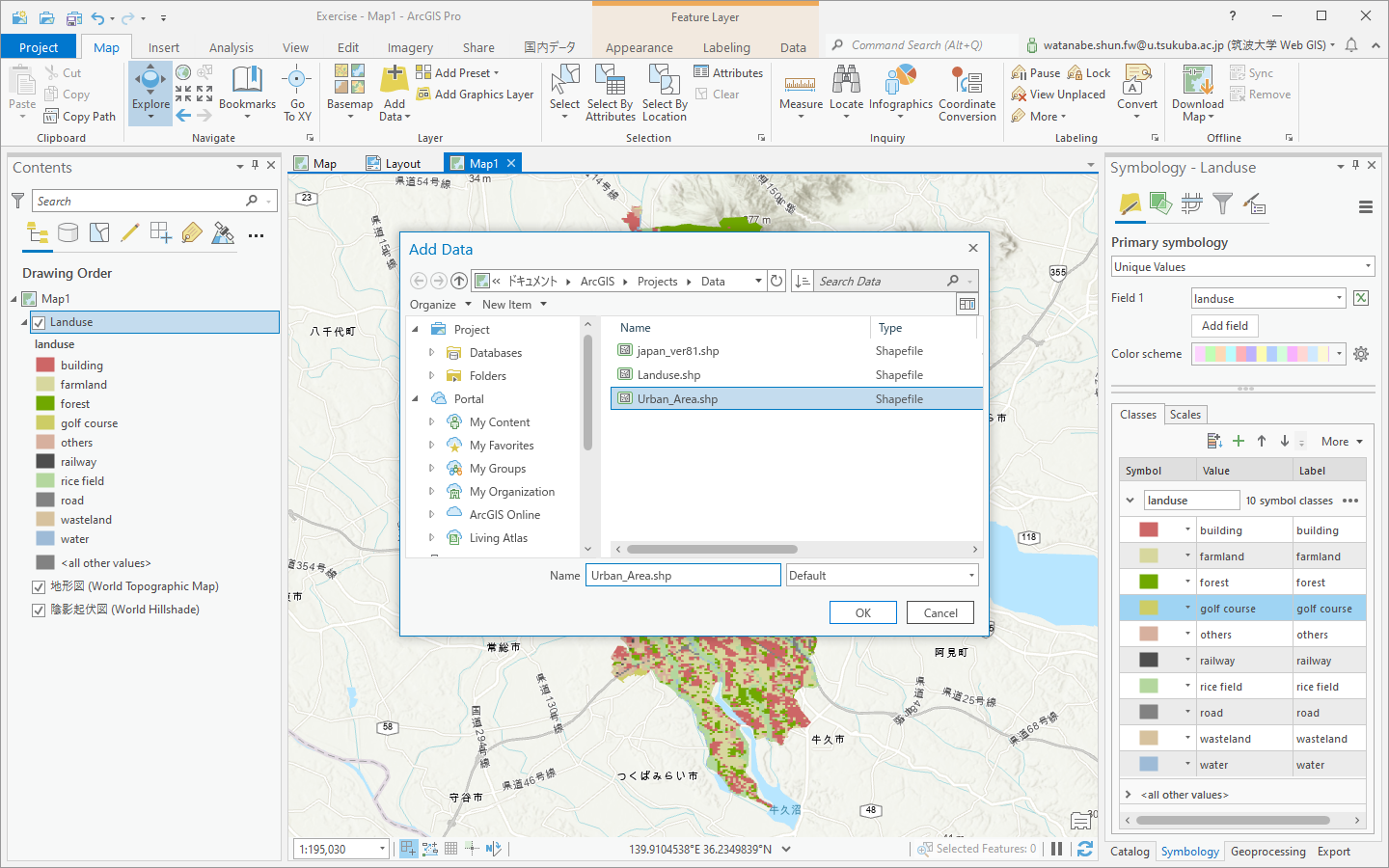
Task: Expand the Folders tree node
Action: click(x=431, y=376)
